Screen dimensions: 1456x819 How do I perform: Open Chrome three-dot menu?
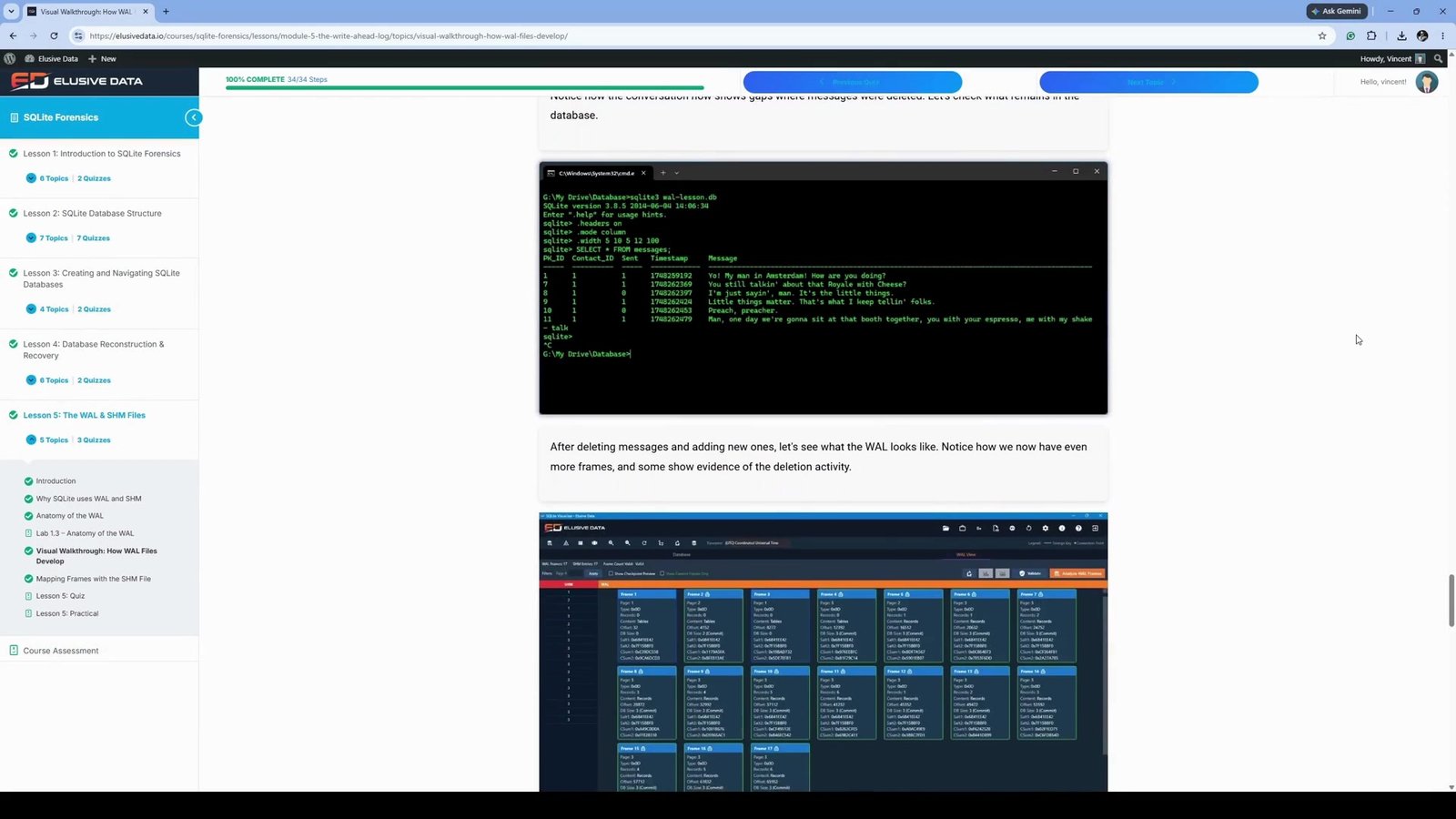click(x=1442, y=35)
